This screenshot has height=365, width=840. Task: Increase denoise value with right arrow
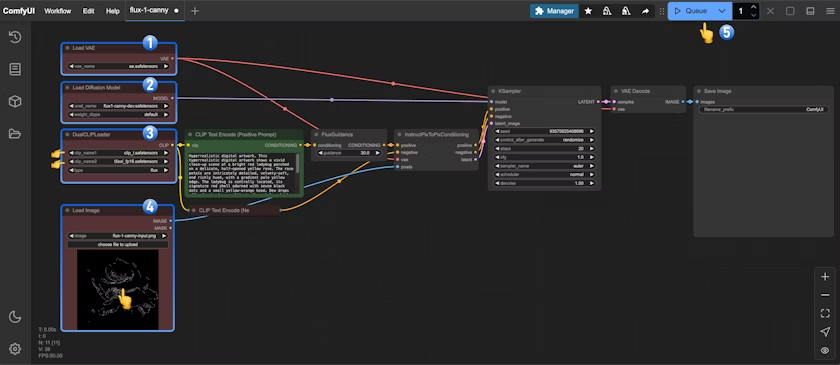coord(592,183)
